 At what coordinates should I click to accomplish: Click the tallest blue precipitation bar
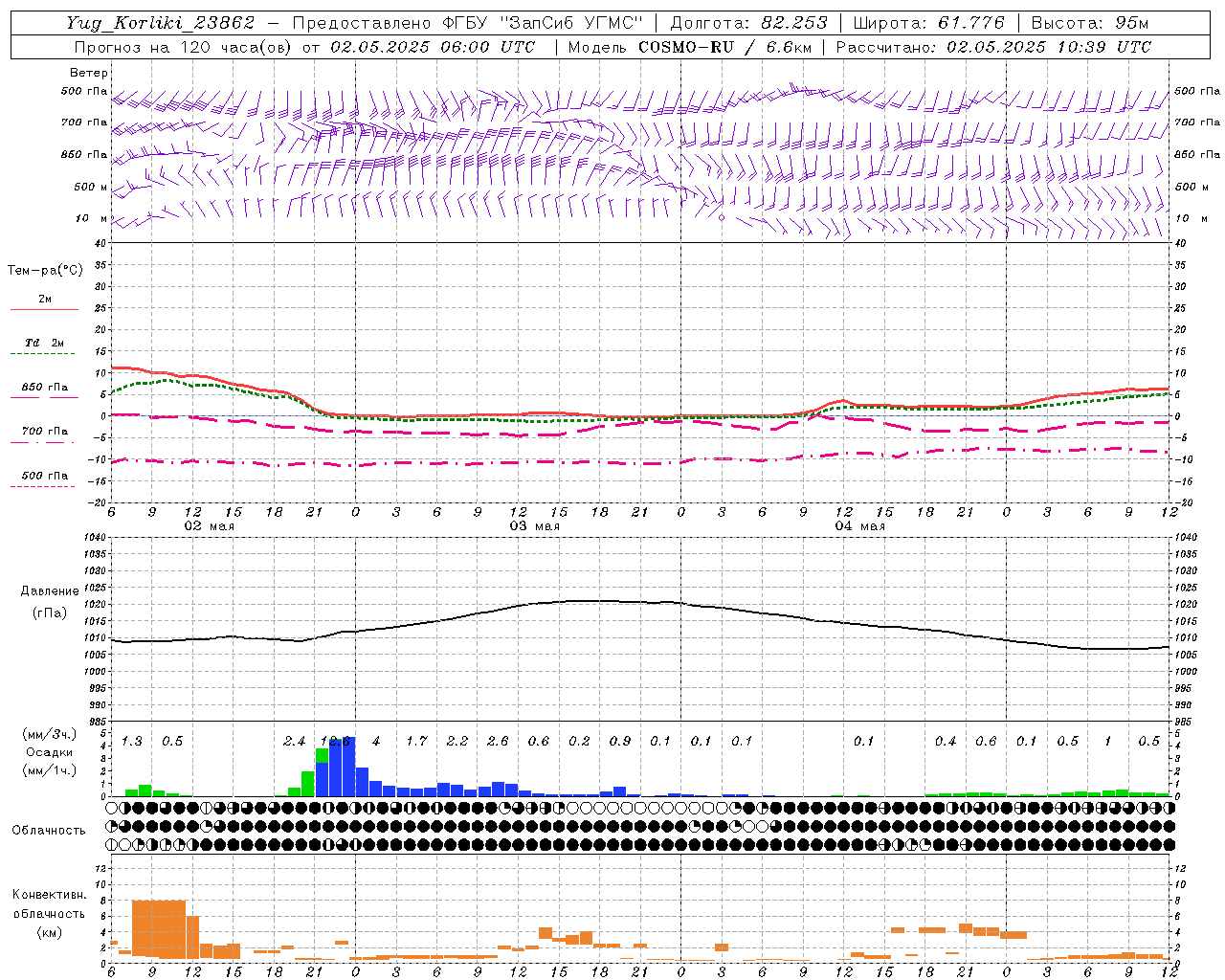348,767
